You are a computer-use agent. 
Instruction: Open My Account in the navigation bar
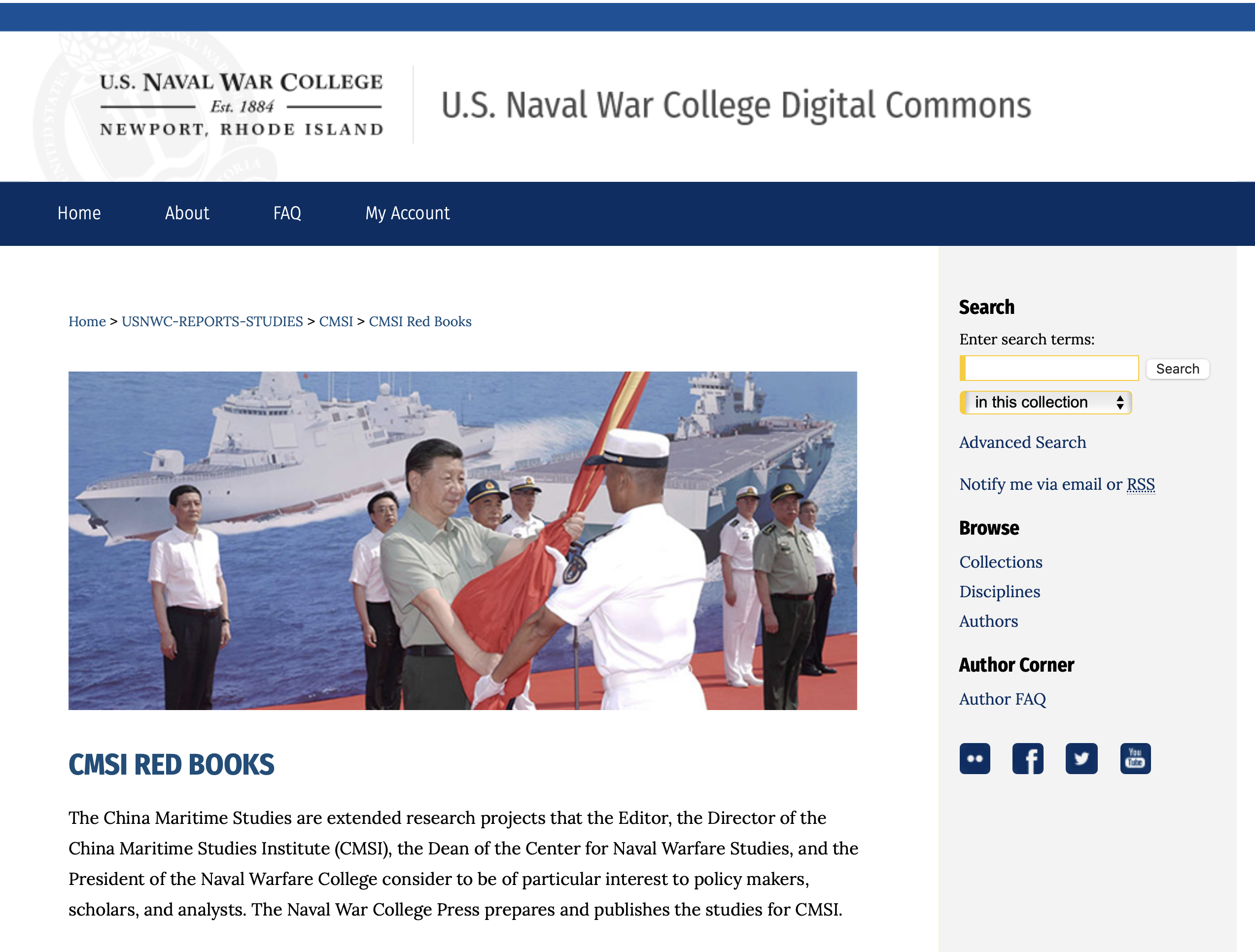point(407,213)
